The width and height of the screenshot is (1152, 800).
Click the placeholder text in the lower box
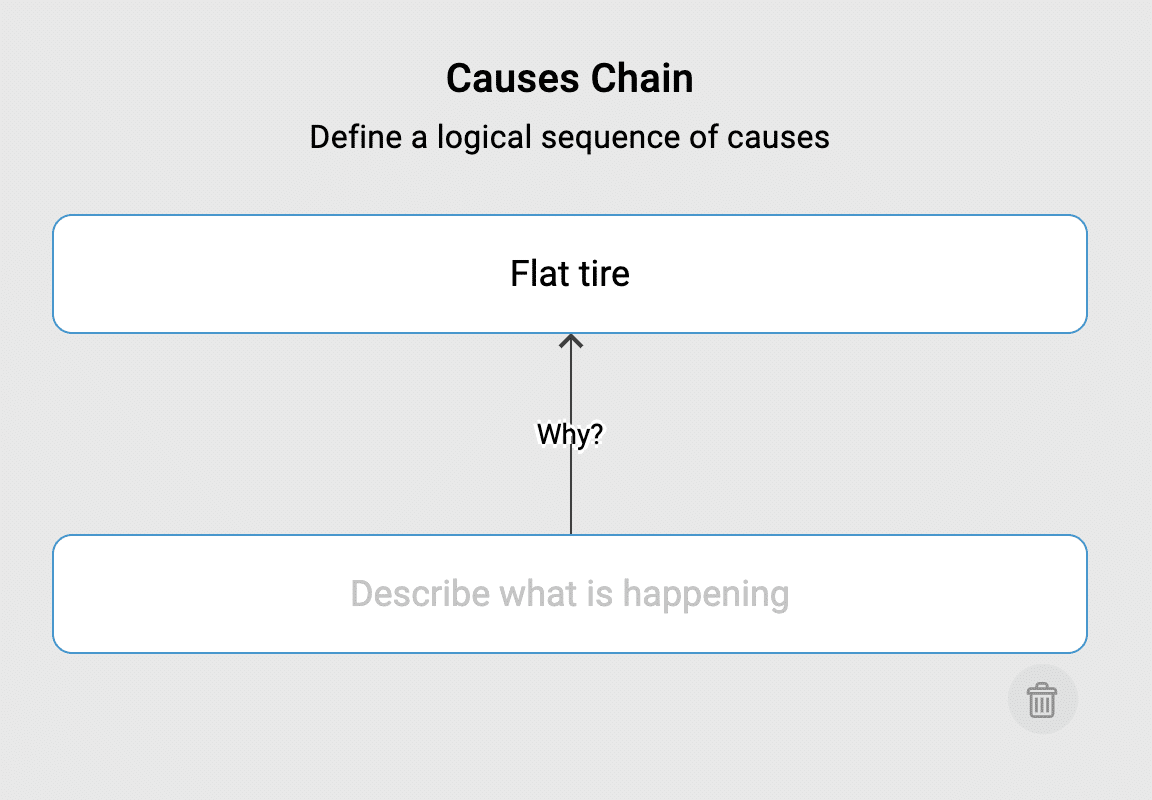point(569,594)
